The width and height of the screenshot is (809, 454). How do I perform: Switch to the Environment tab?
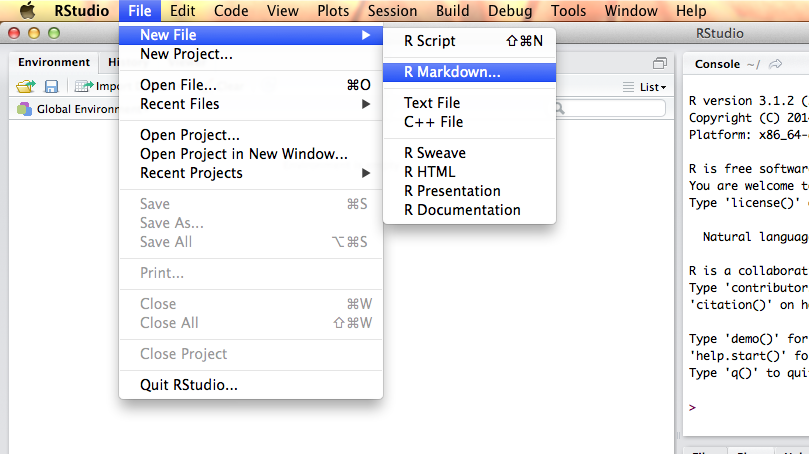(x=54, y=63)
